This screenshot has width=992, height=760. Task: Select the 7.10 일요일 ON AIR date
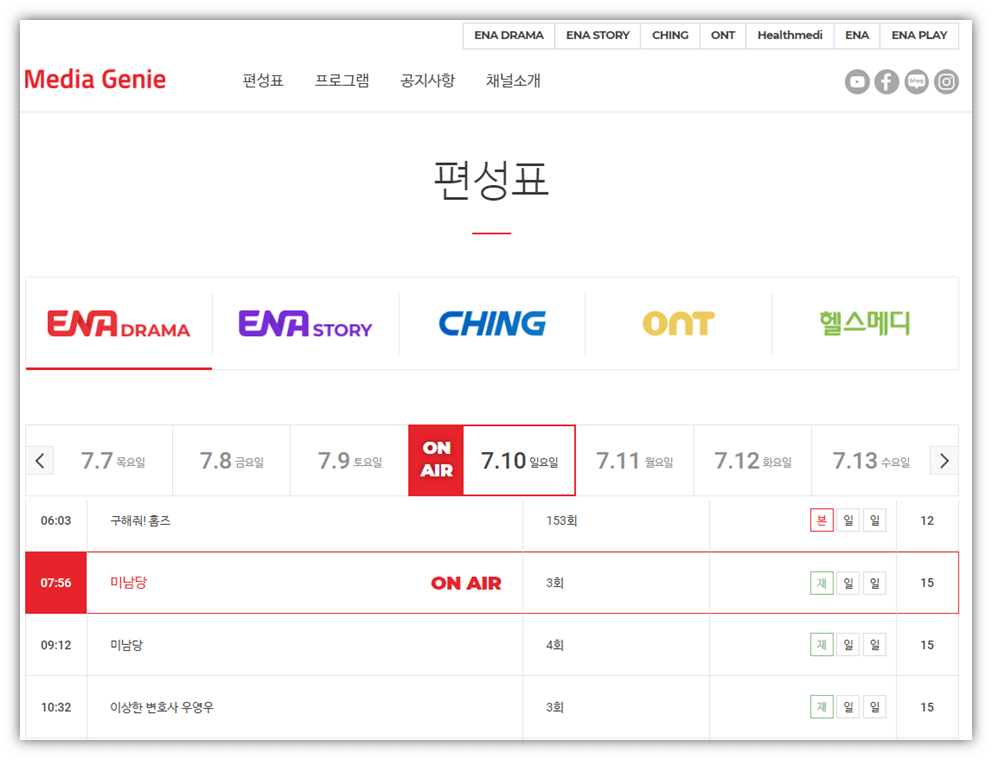pyautogui.click(x=492, y=461)
